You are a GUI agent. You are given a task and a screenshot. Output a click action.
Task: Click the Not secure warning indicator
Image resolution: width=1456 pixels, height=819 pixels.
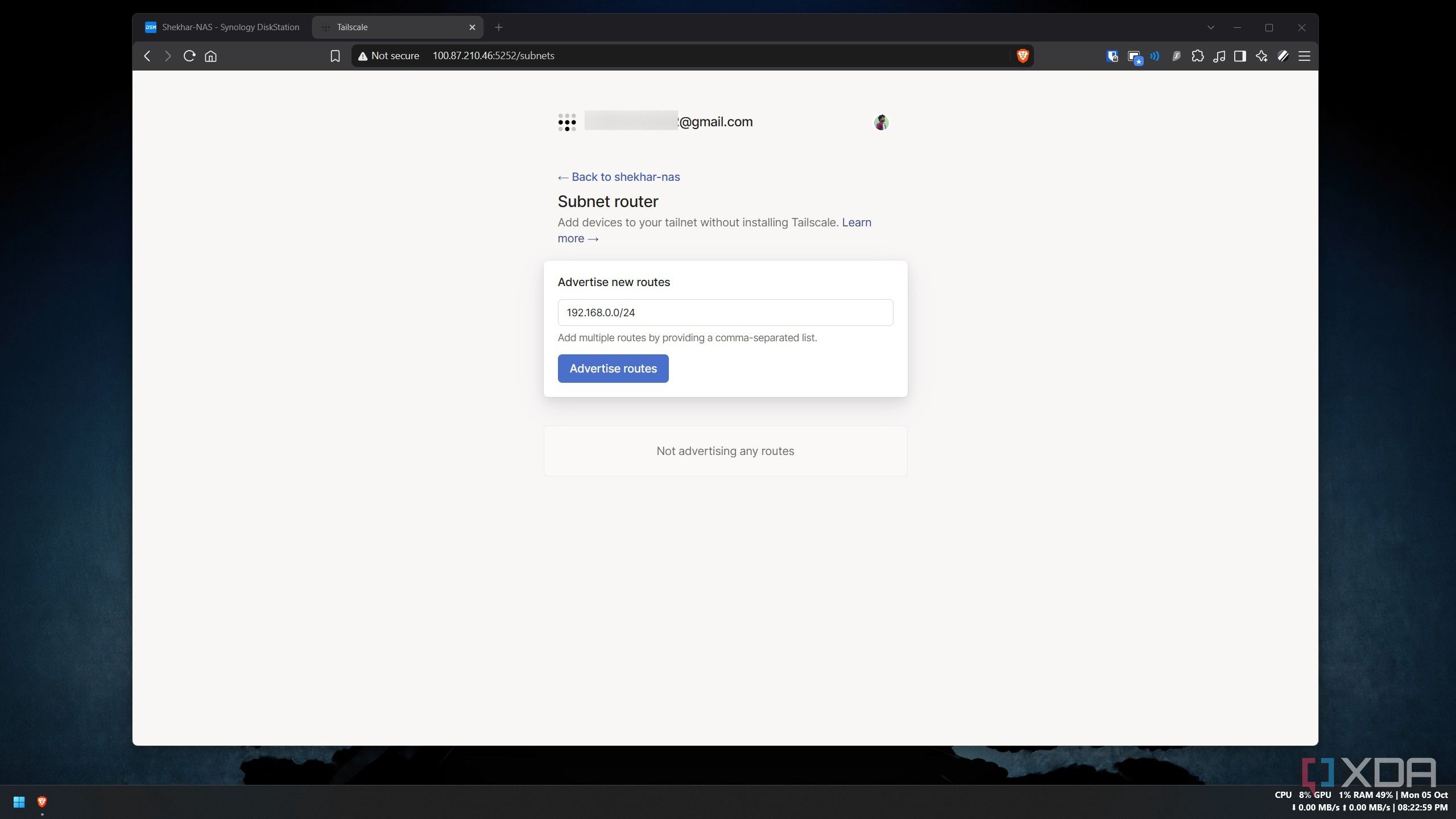click(x=388, y=56)
